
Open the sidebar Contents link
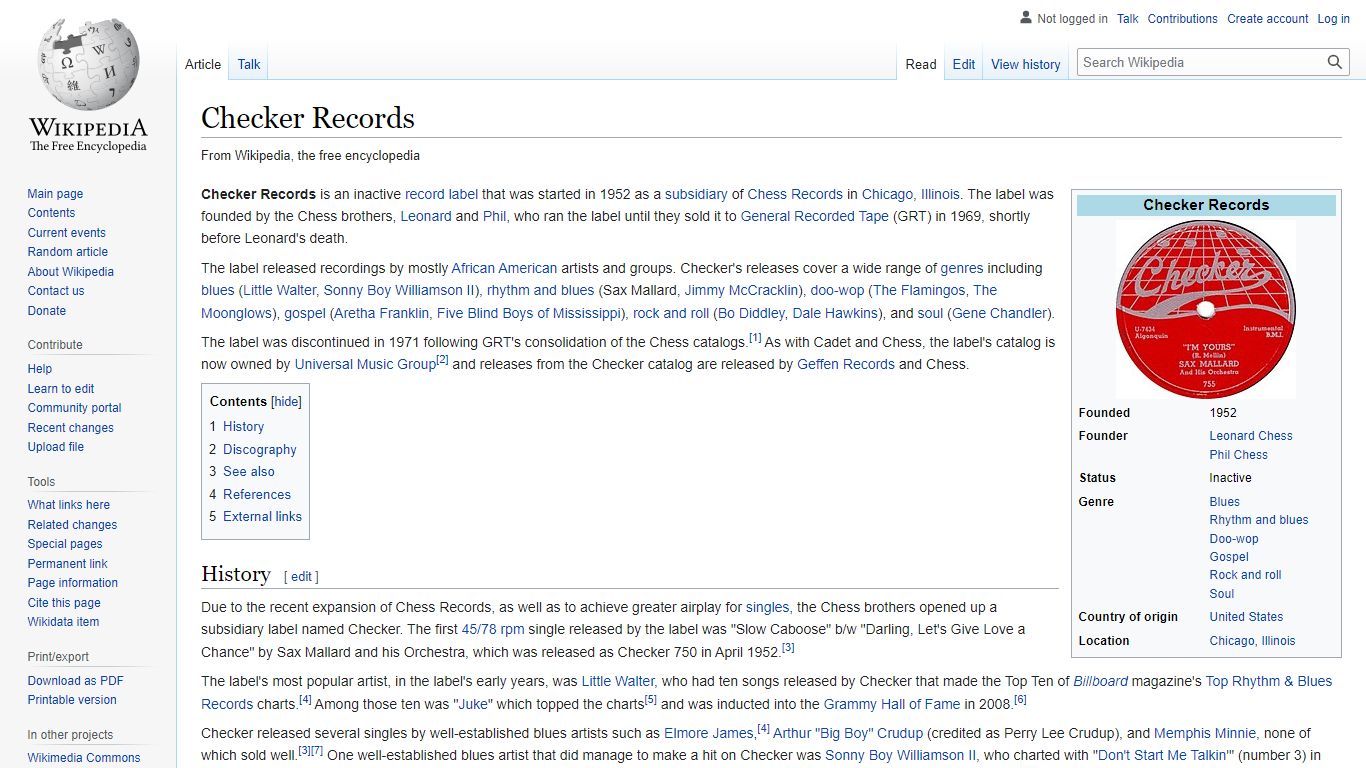pos(51,213)
